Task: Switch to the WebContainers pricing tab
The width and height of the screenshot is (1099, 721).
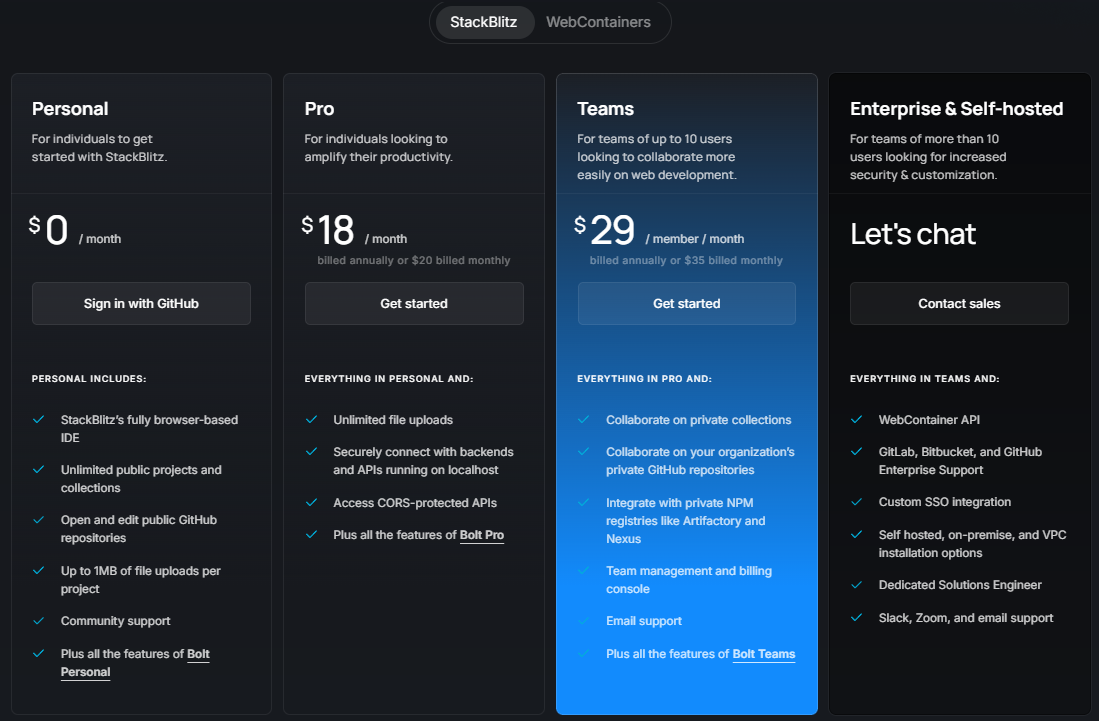Action: pos(599,22)
